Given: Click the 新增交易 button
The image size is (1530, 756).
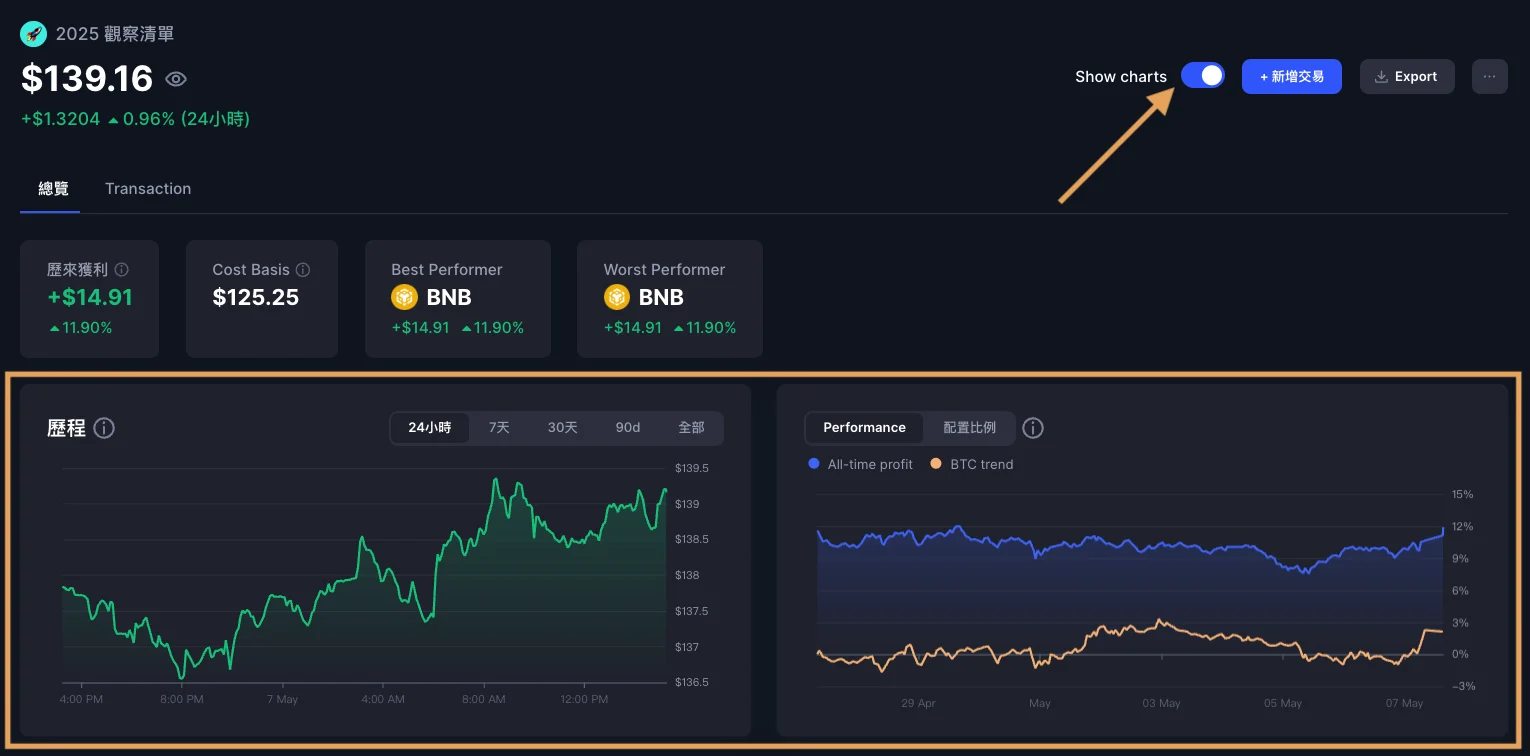Looking at the screenshot, I should (1291, 76).
